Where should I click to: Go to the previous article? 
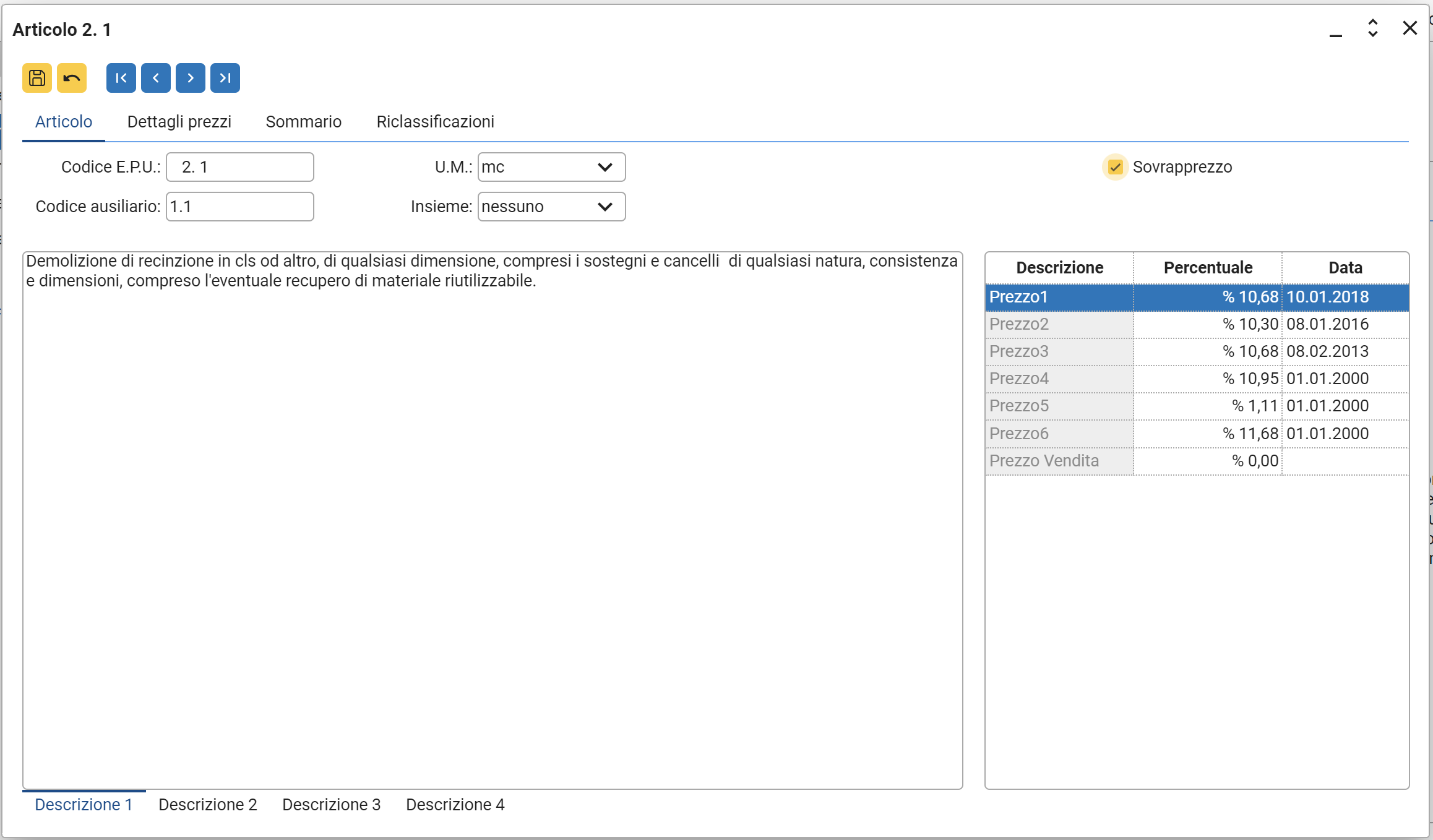[x=156, y=78]
